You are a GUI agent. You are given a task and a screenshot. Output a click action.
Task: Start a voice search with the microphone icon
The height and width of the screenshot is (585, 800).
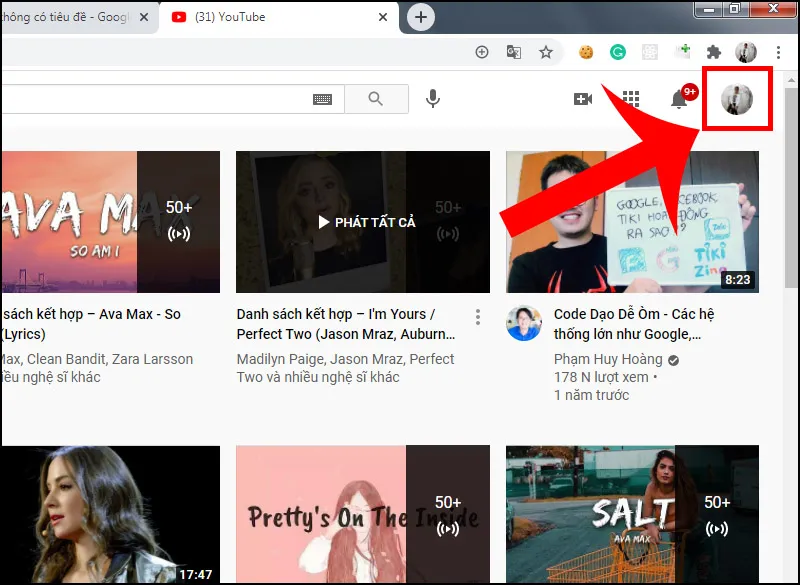point(432,99)
